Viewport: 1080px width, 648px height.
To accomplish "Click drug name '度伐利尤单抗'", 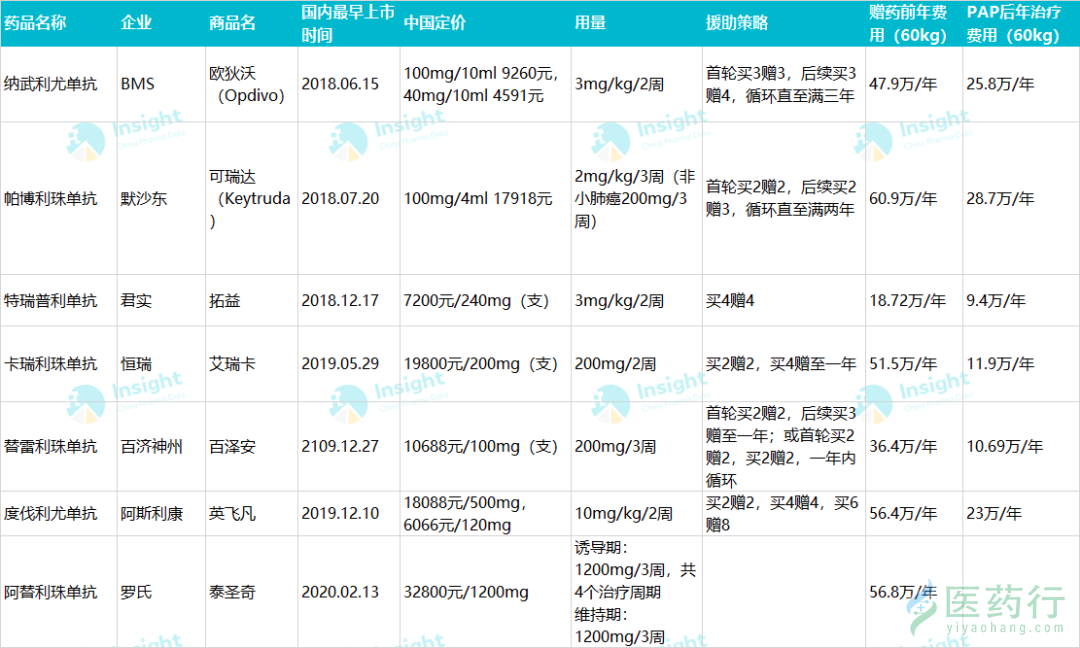I will [50, 514].
